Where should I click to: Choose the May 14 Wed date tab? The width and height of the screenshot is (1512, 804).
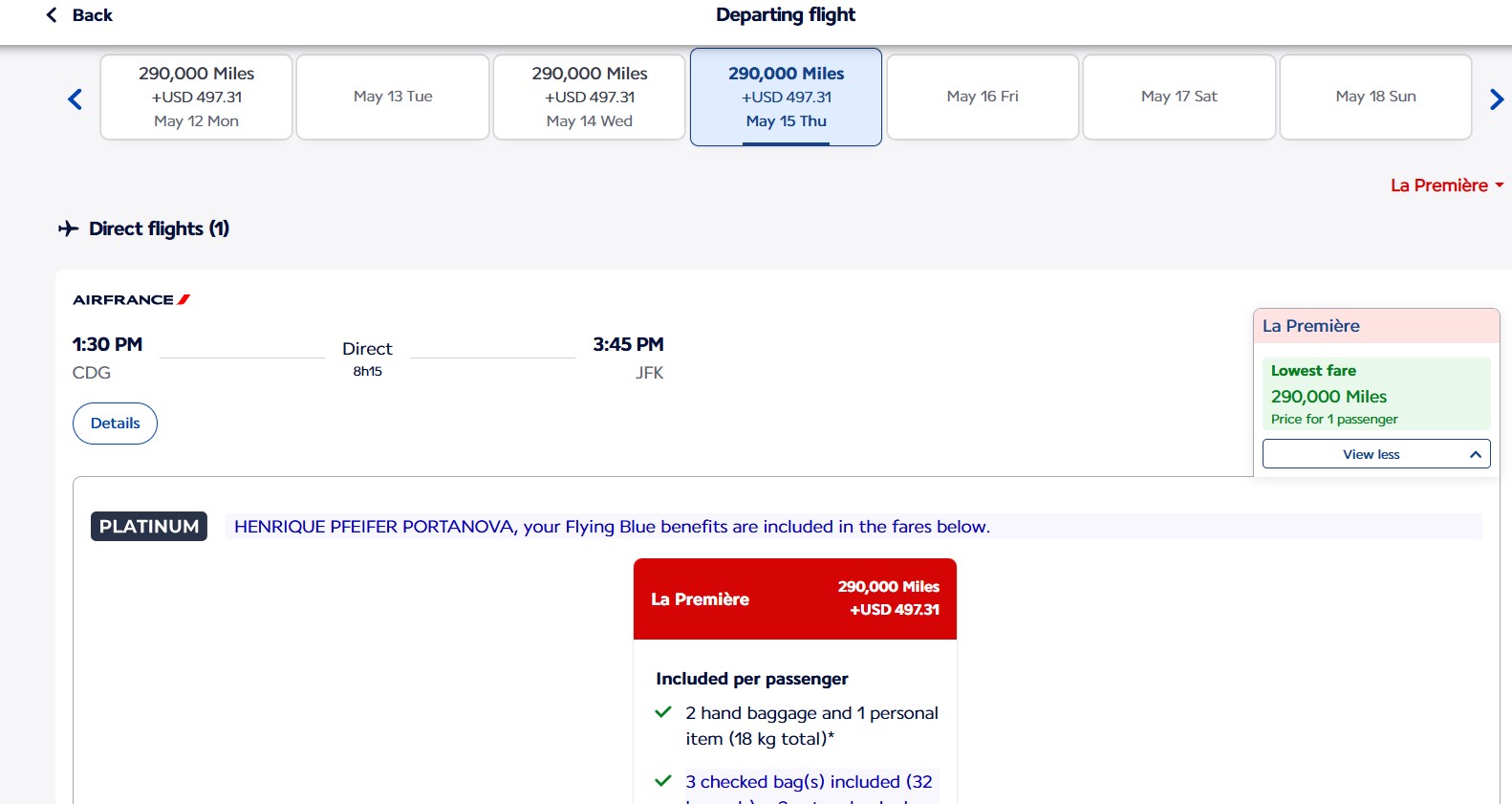(x=589, y=98)
